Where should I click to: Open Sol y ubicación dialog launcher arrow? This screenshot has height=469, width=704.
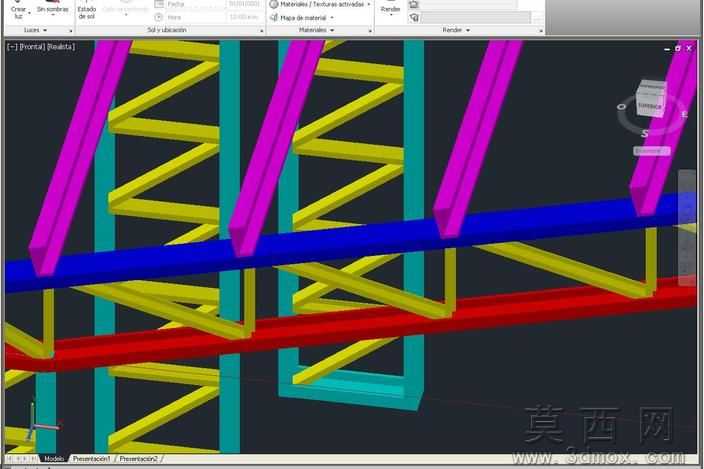coord(262,31)
